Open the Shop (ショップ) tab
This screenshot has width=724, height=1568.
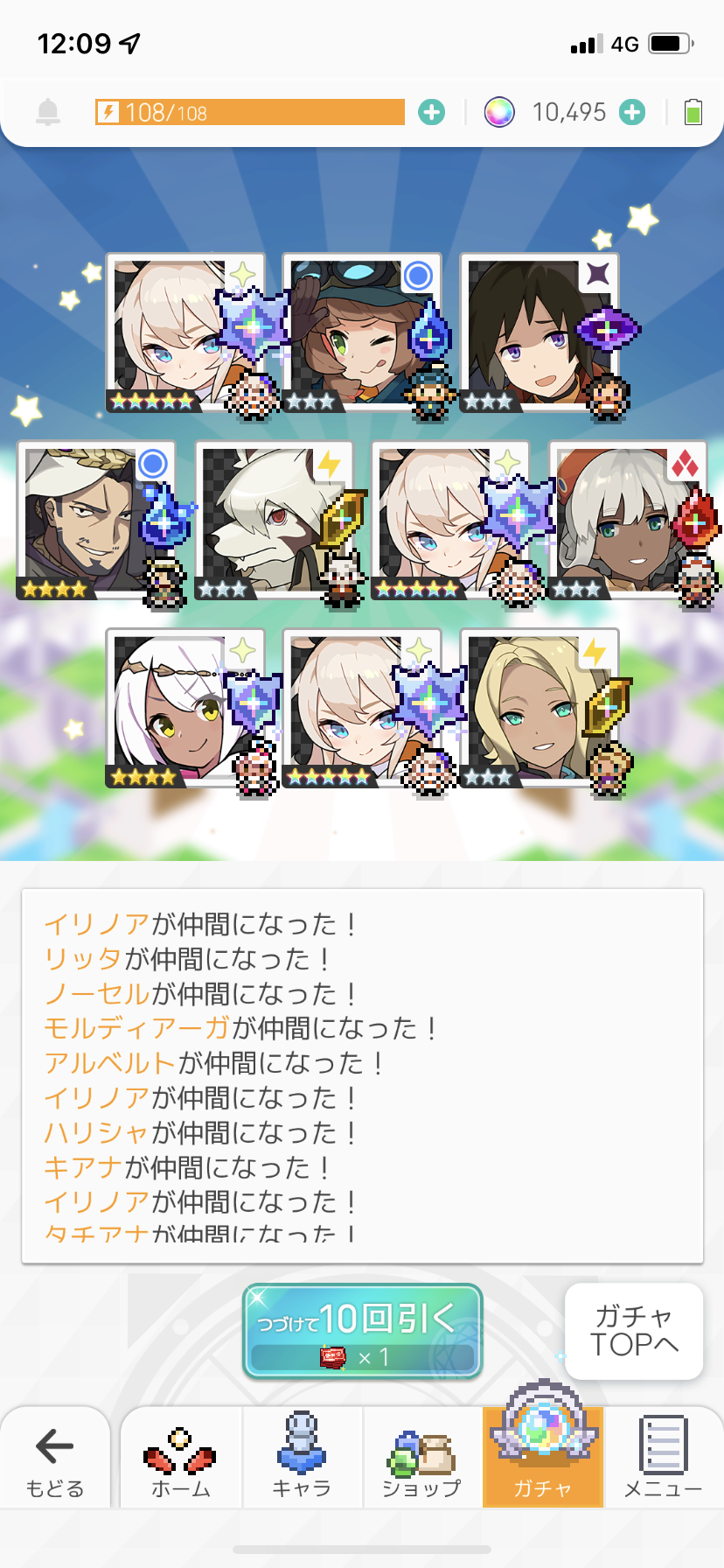pos(422,1457)
